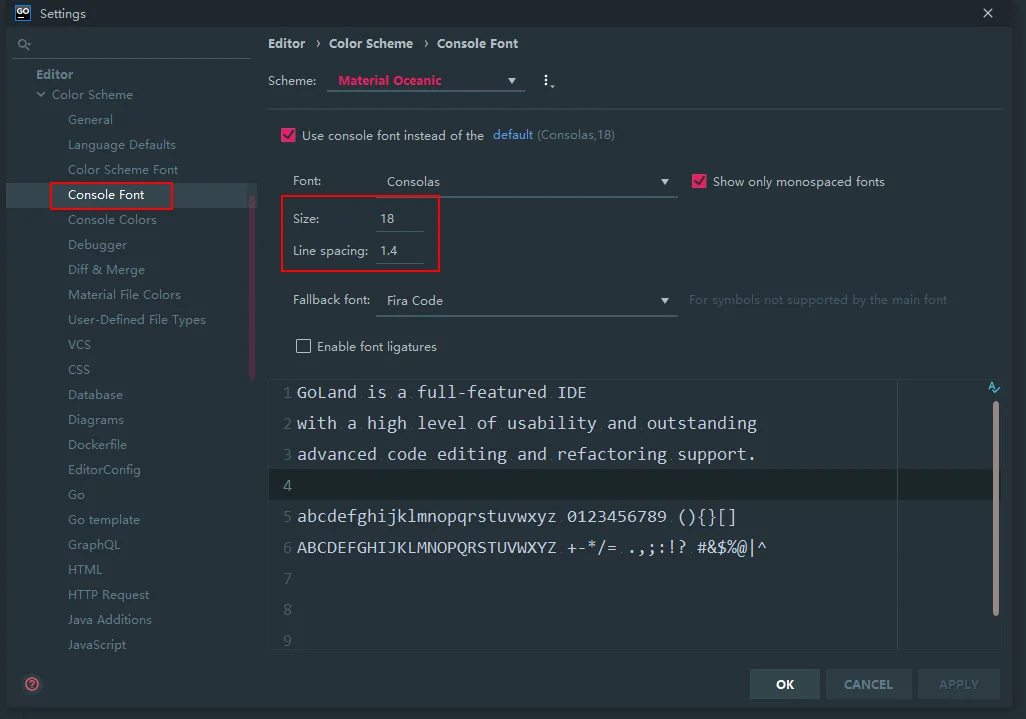
Task: Click preview line starting 'advanced code editing'
Action: tap(526, 454)
